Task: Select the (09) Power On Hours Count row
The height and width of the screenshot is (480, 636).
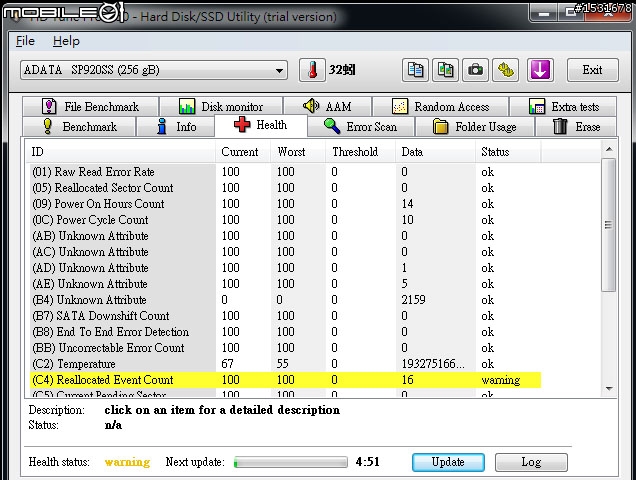Action: click(x=285, y=204)
